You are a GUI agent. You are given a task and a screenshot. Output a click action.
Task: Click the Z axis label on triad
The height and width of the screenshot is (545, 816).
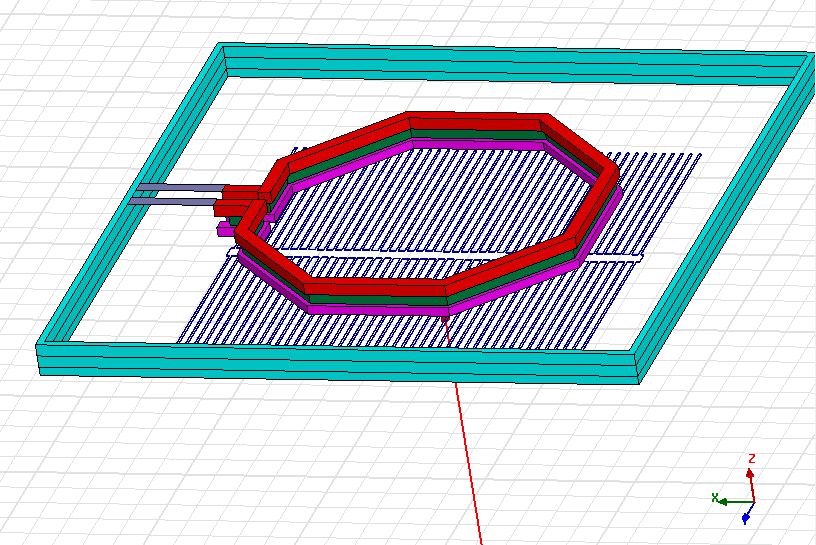[x=751, y=459]
